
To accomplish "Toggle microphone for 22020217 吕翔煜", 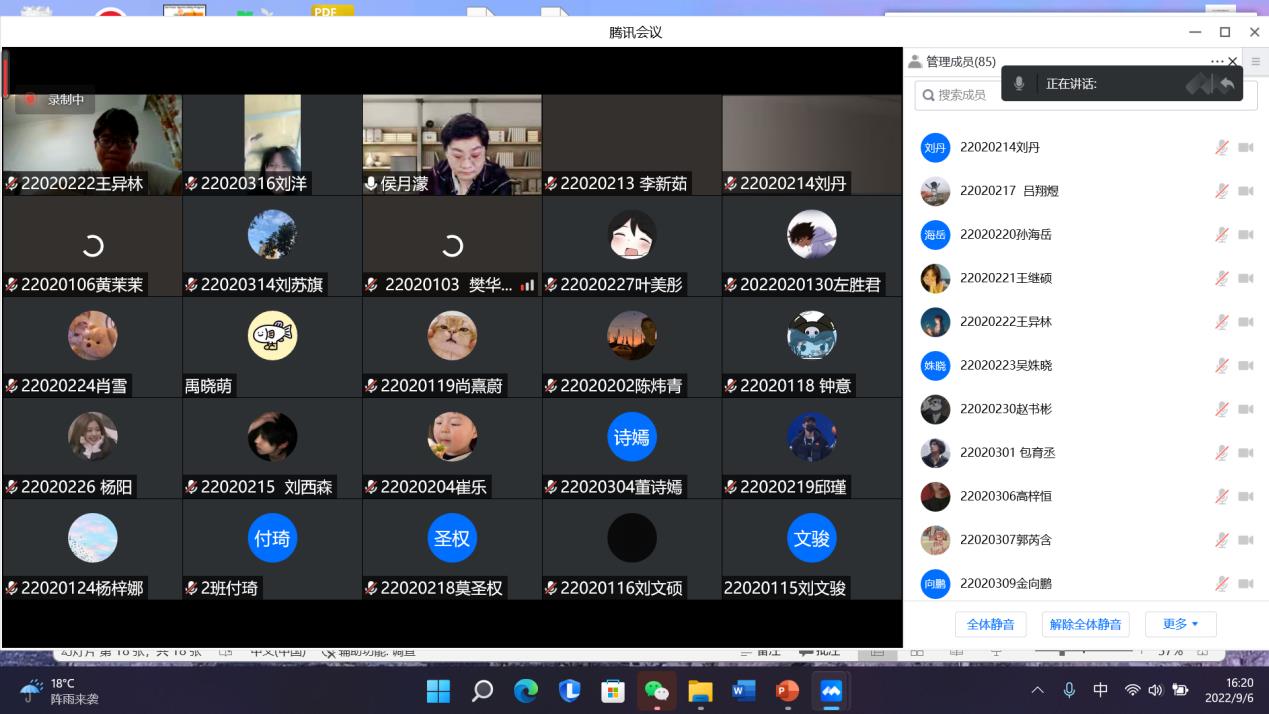I will pyautogui.click(x=1222, y=191).
